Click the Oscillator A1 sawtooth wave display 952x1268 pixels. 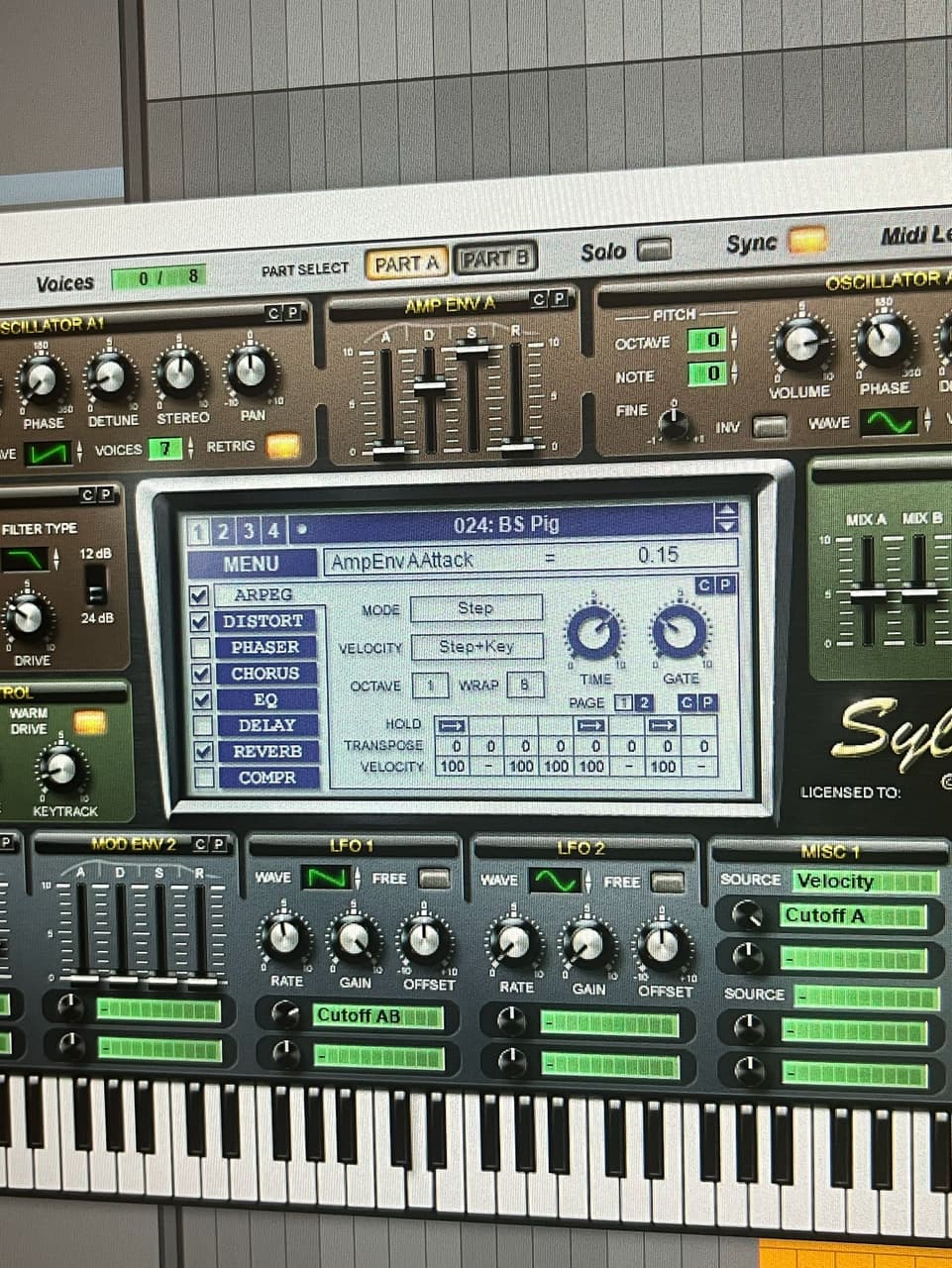(48, 454)
